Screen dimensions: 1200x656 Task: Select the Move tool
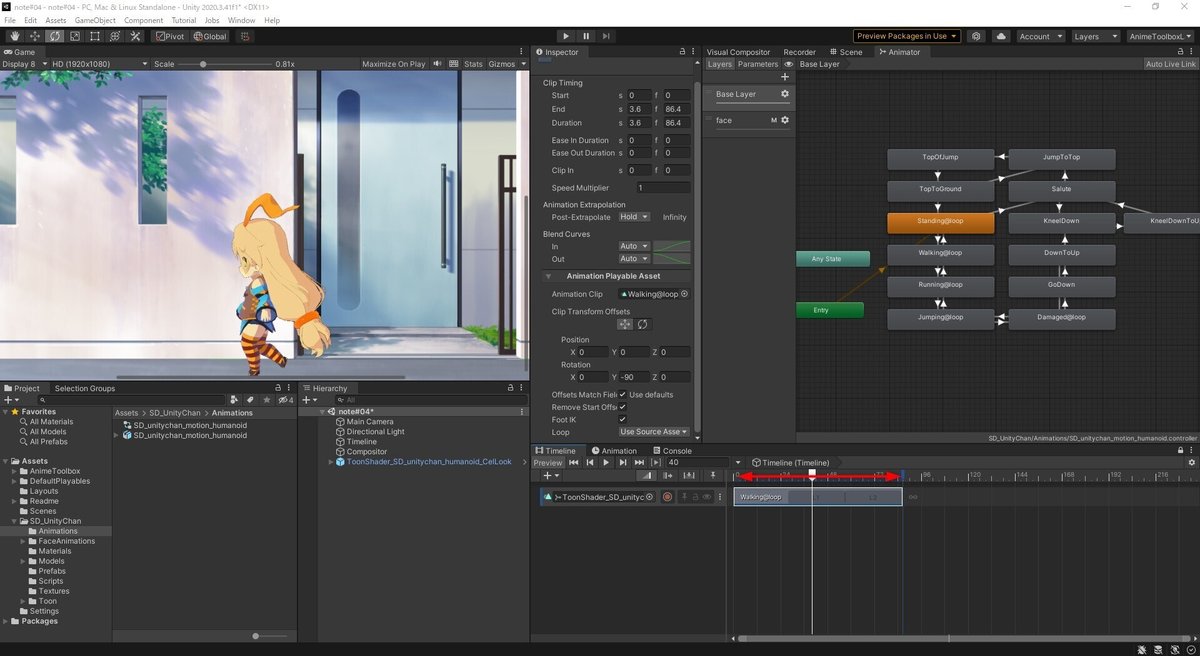coord(35,36)
